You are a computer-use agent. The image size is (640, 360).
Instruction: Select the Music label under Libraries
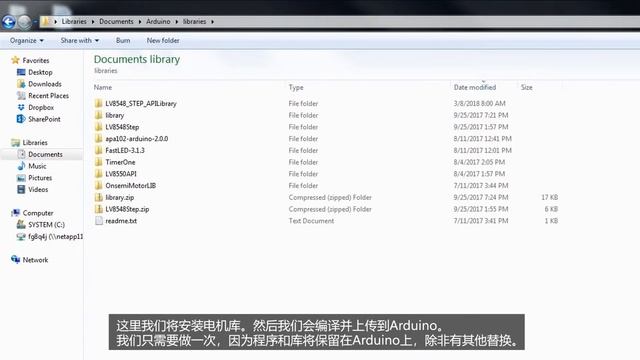[37, 166]
